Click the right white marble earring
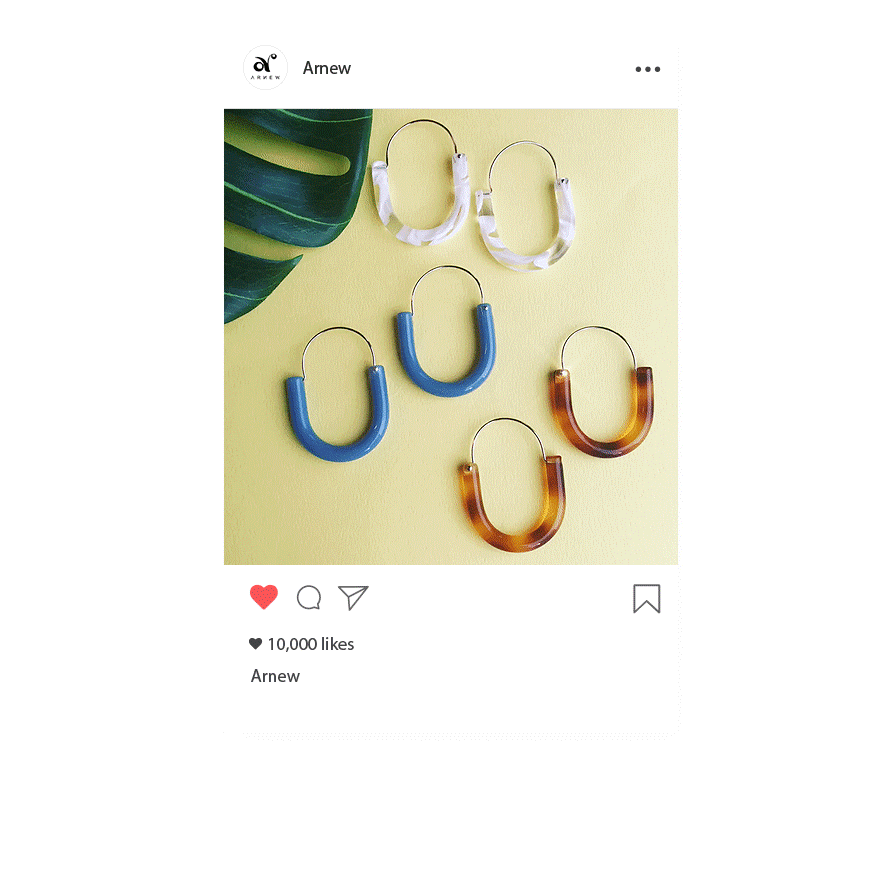 click(x=525, y=206)
